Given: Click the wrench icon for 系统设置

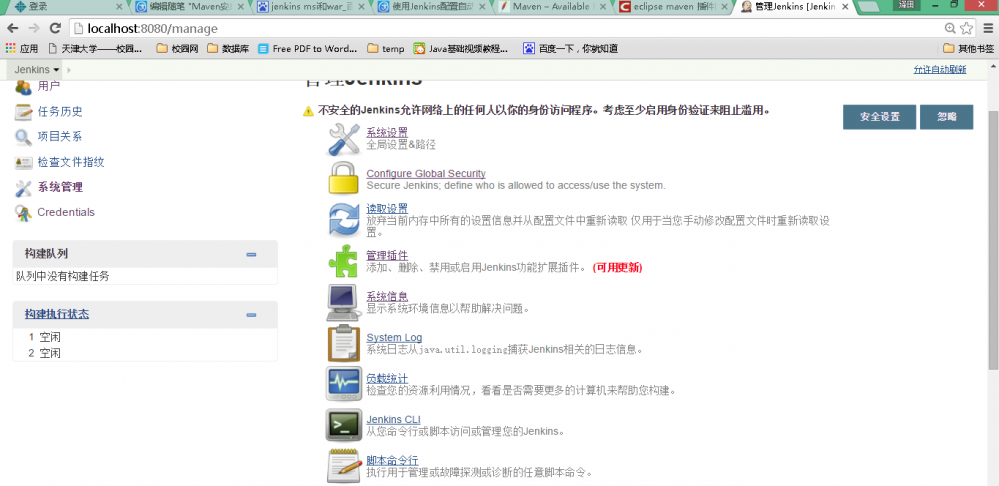Looking at the screenshot, I should point(343,138).
